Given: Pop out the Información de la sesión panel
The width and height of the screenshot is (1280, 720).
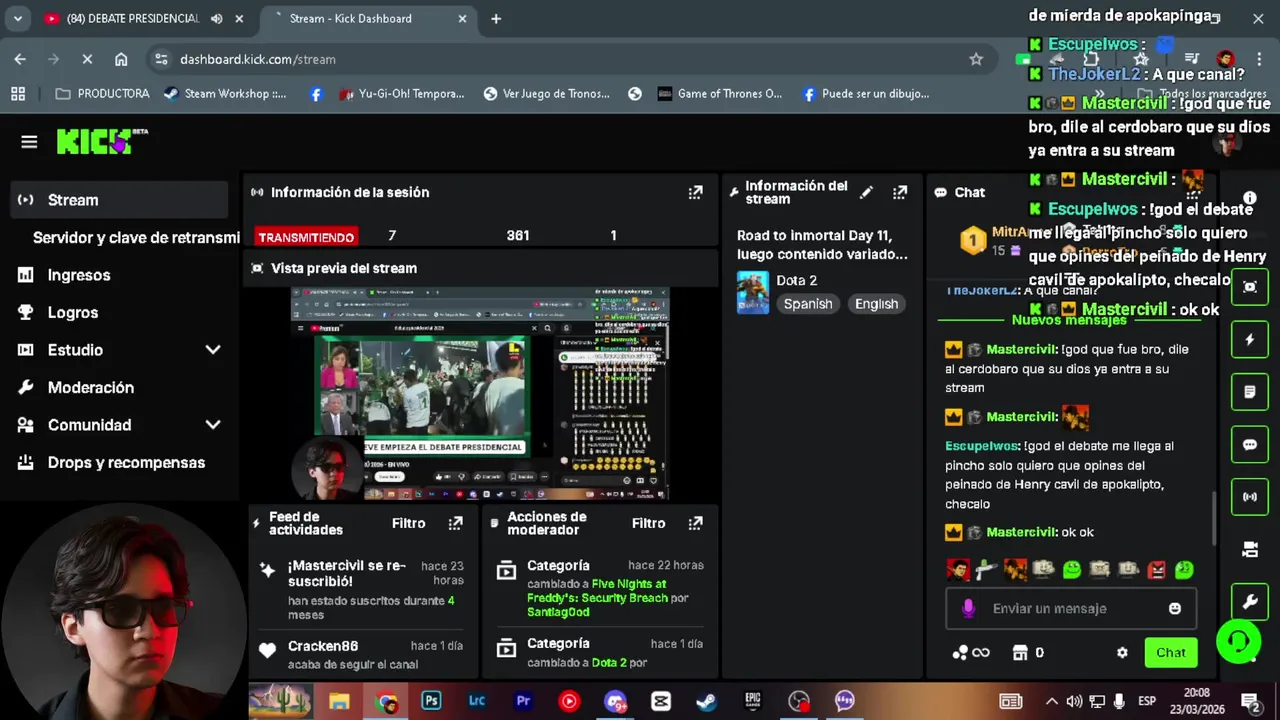Looking at the screenshot, I should click(x=695, y=192).
